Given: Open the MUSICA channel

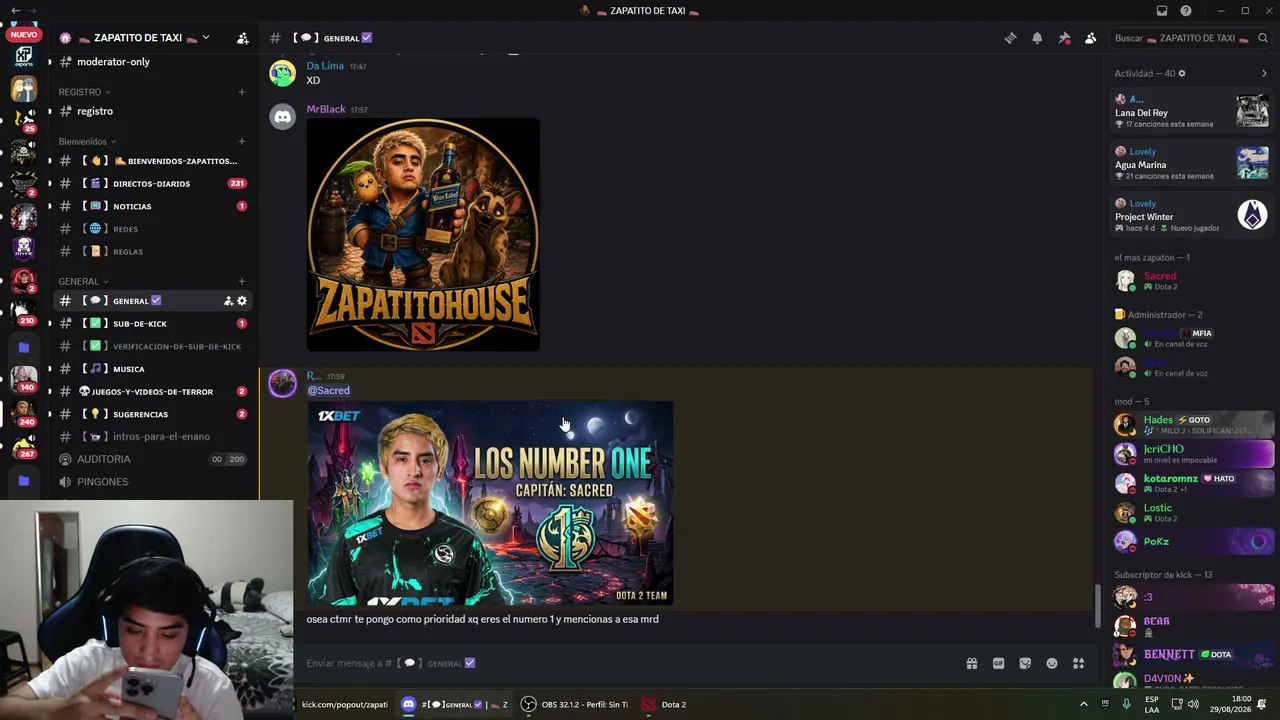Looking at the screenshot, I should click(x=152, y=369).
